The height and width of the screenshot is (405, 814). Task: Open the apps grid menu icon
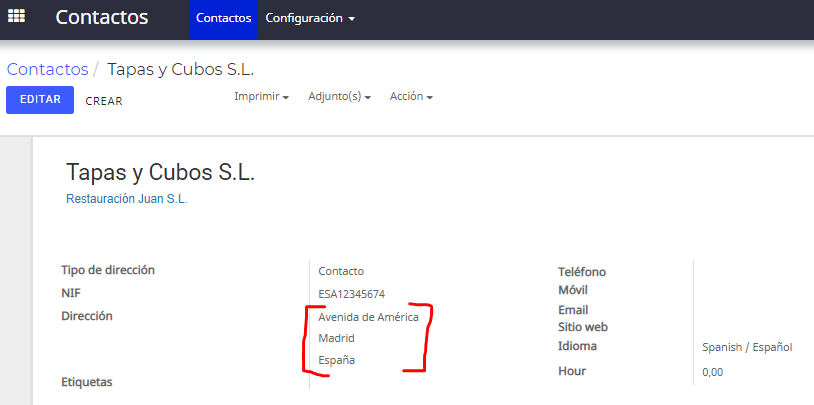click(x=16, y=16)
